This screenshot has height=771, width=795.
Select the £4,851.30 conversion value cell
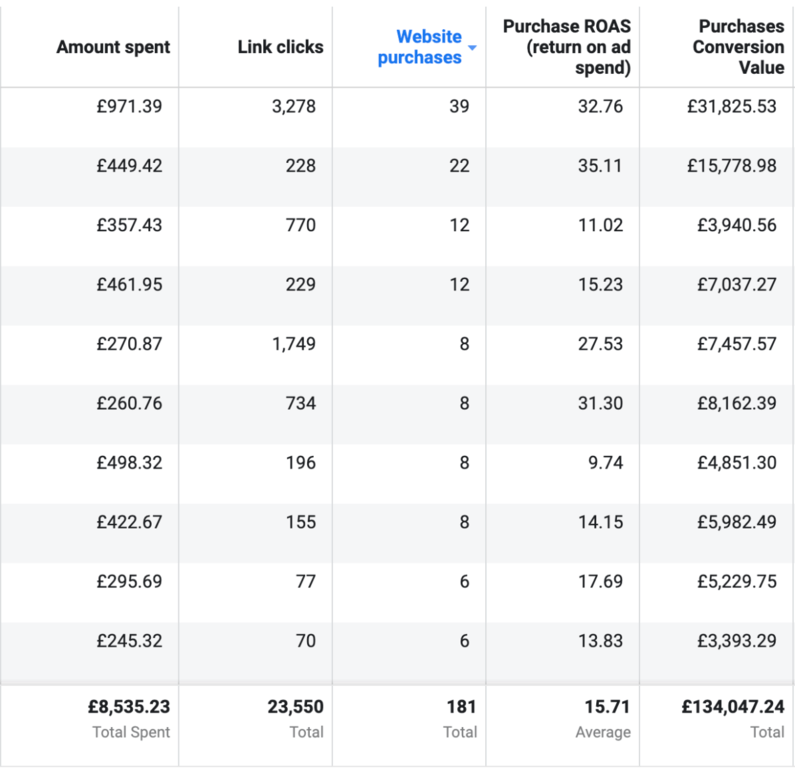coord(736,463)
